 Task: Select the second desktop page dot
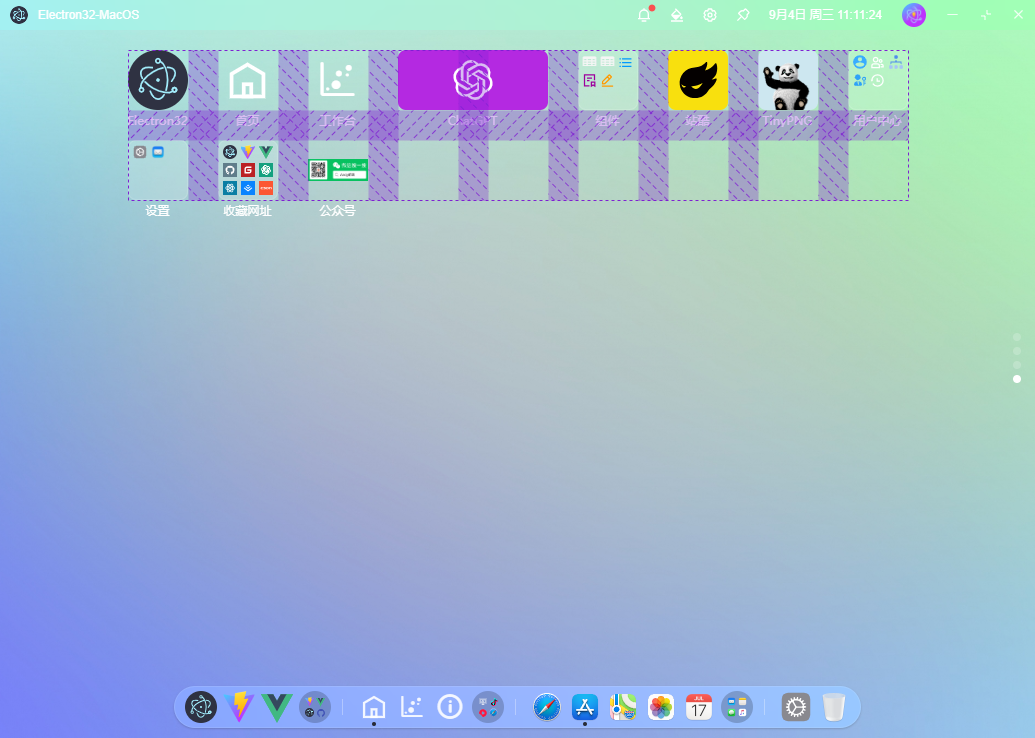(x=1017, y=351)
